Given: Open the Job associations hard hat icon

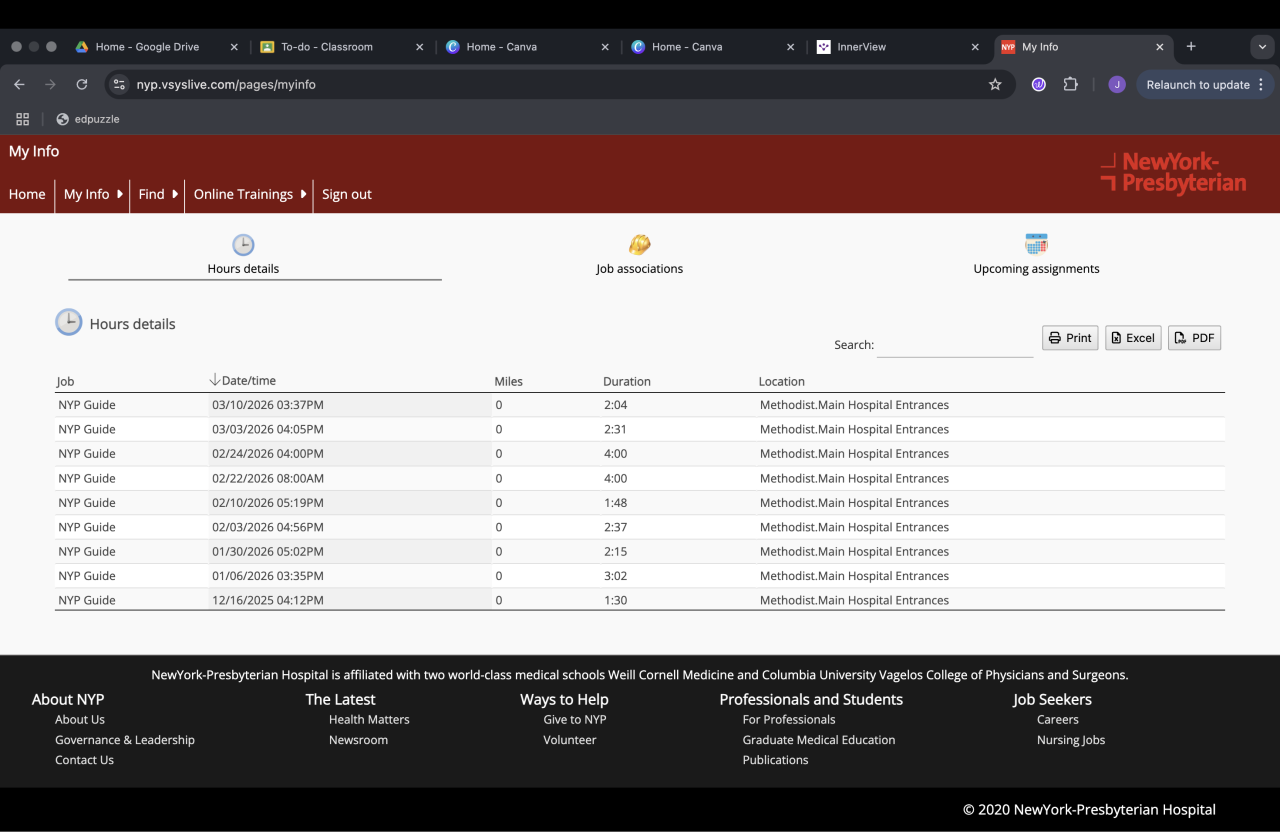Looking at the screenshot, I should tap(639, 245).
